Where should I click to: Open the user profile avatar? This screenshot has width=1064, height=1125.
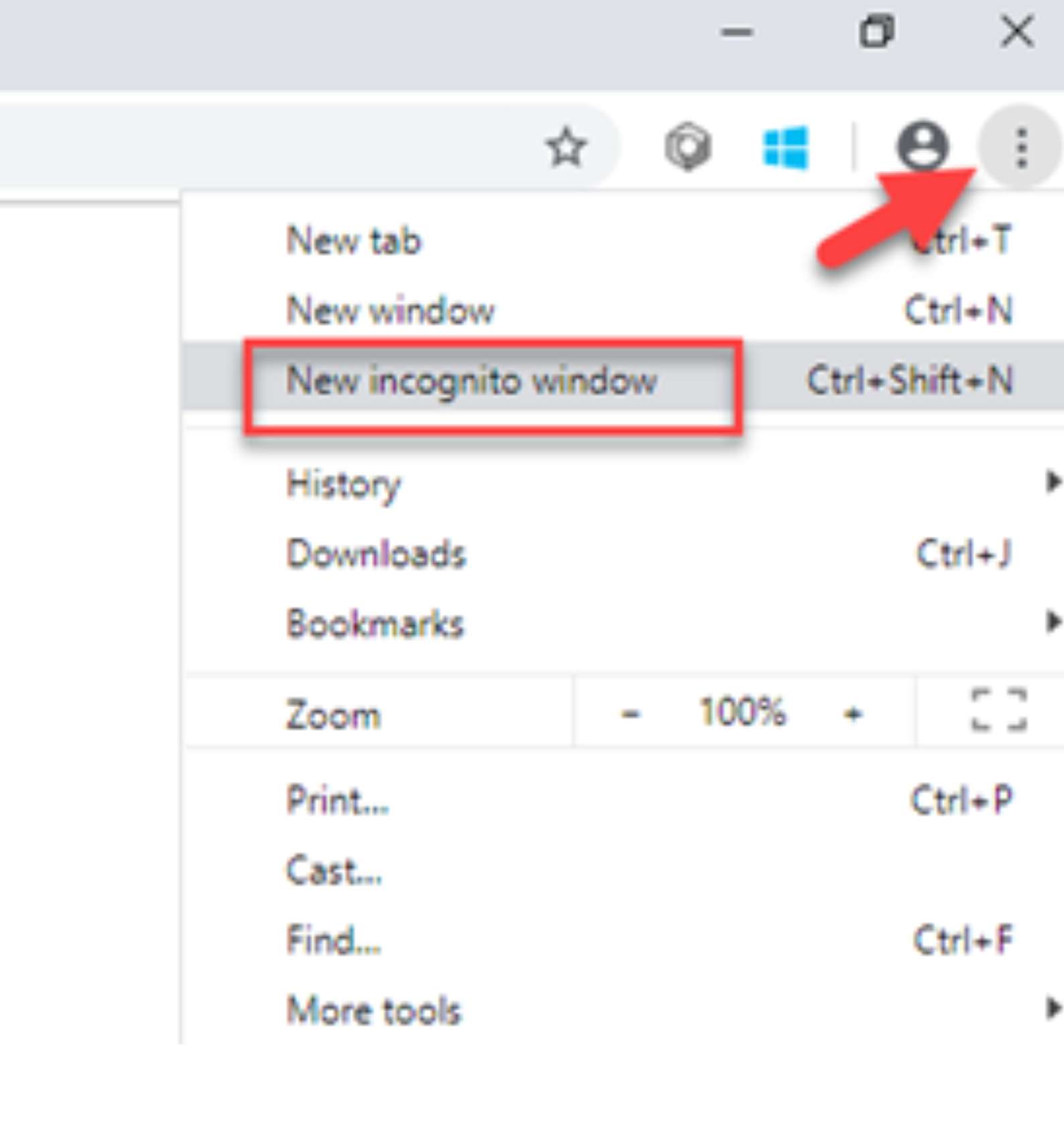click(923, 145)
